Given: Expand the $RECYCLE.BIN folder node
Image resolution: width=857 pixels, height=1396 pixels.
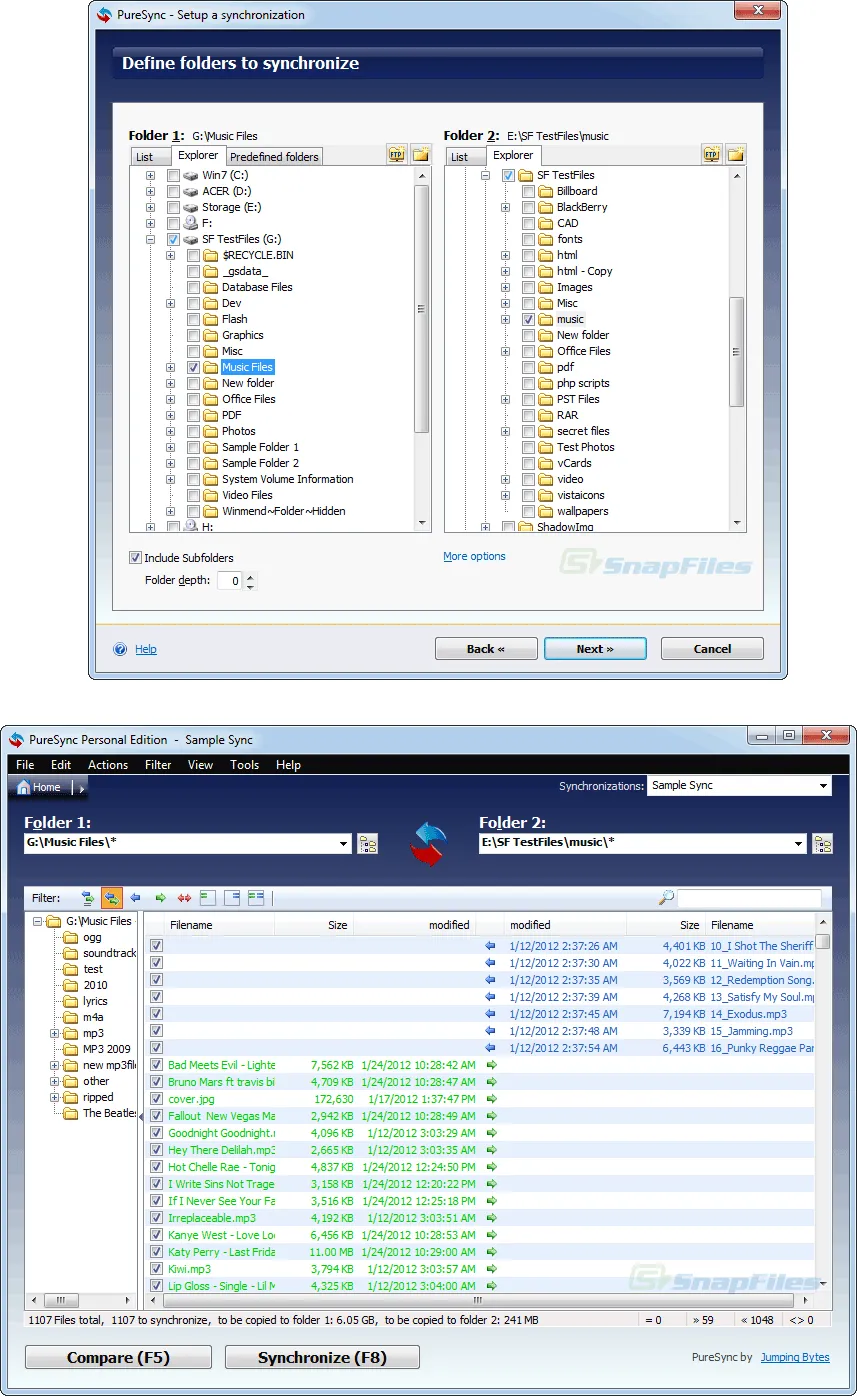Looking at the screenshot, I should 171,255.
